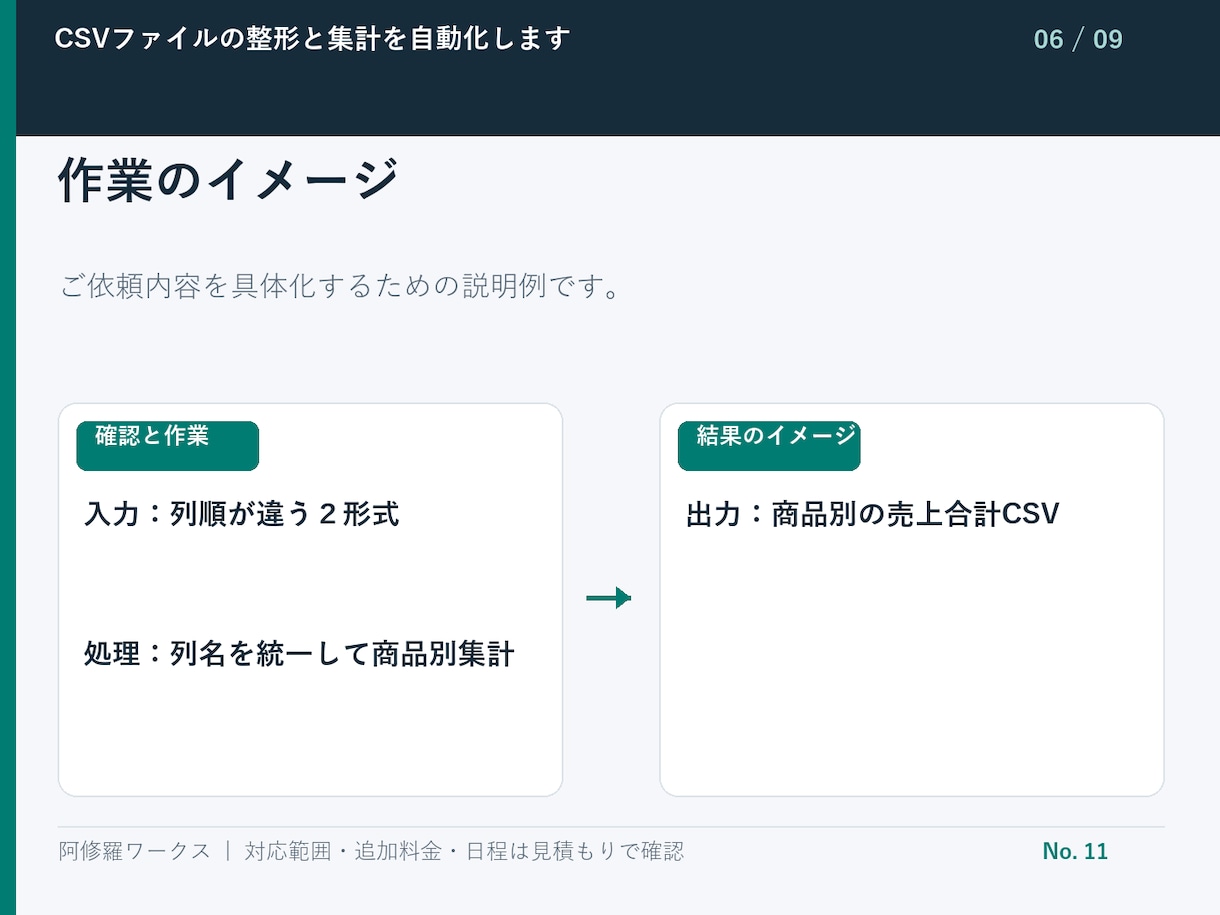This screenshot has width=1220, height=915.
Task: Click the green arrow between the cards
Action: [x=609, y=598]
